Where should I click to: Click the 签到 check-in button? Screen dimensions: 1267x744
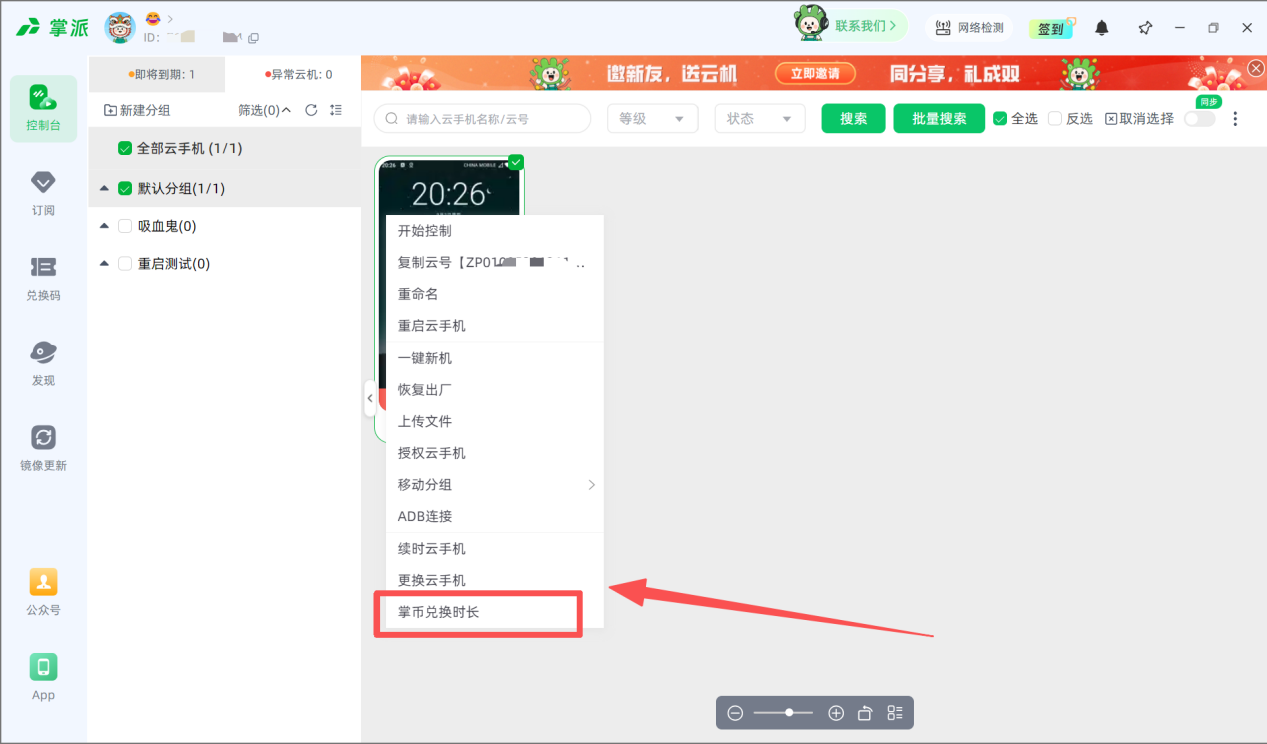(x=1051, y=29)
